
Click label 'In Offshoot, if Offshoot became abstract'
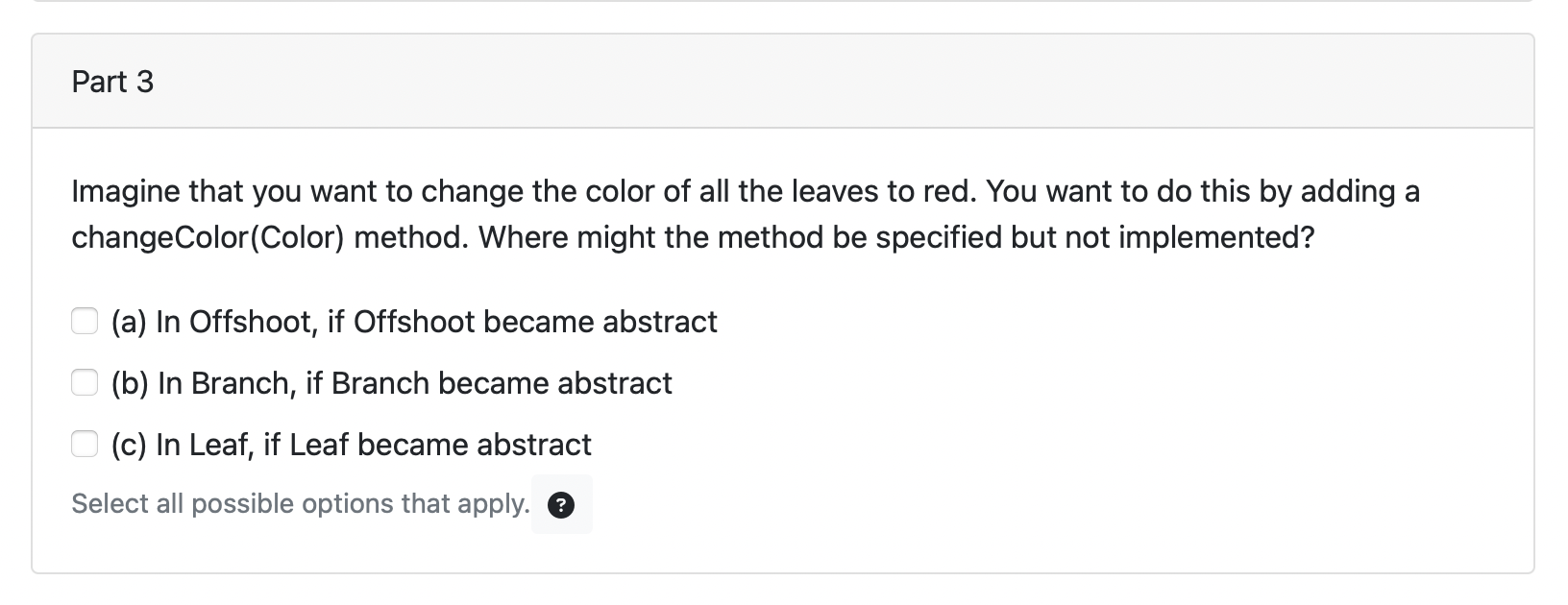pos(436,322)
